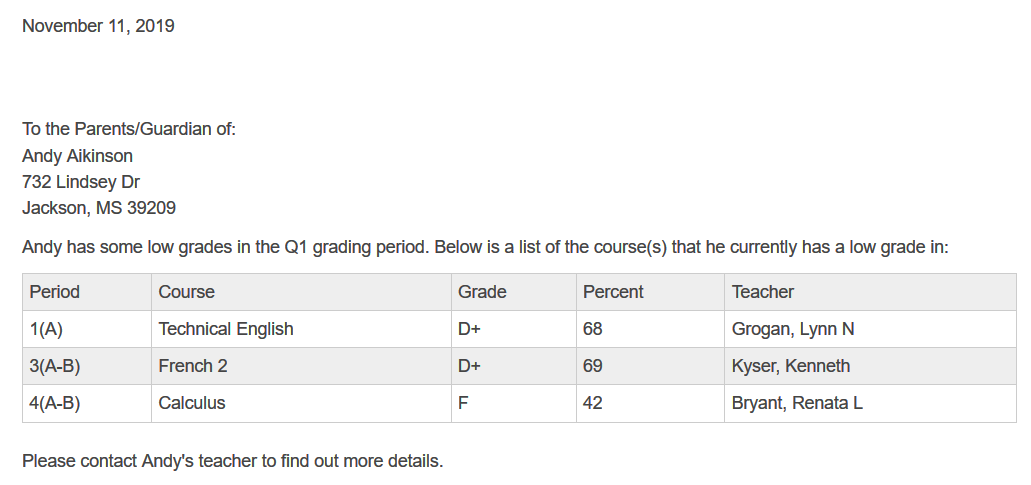Click the 1(A) period cell
The width and height of the screenshot is (1031, 485).
46,329
